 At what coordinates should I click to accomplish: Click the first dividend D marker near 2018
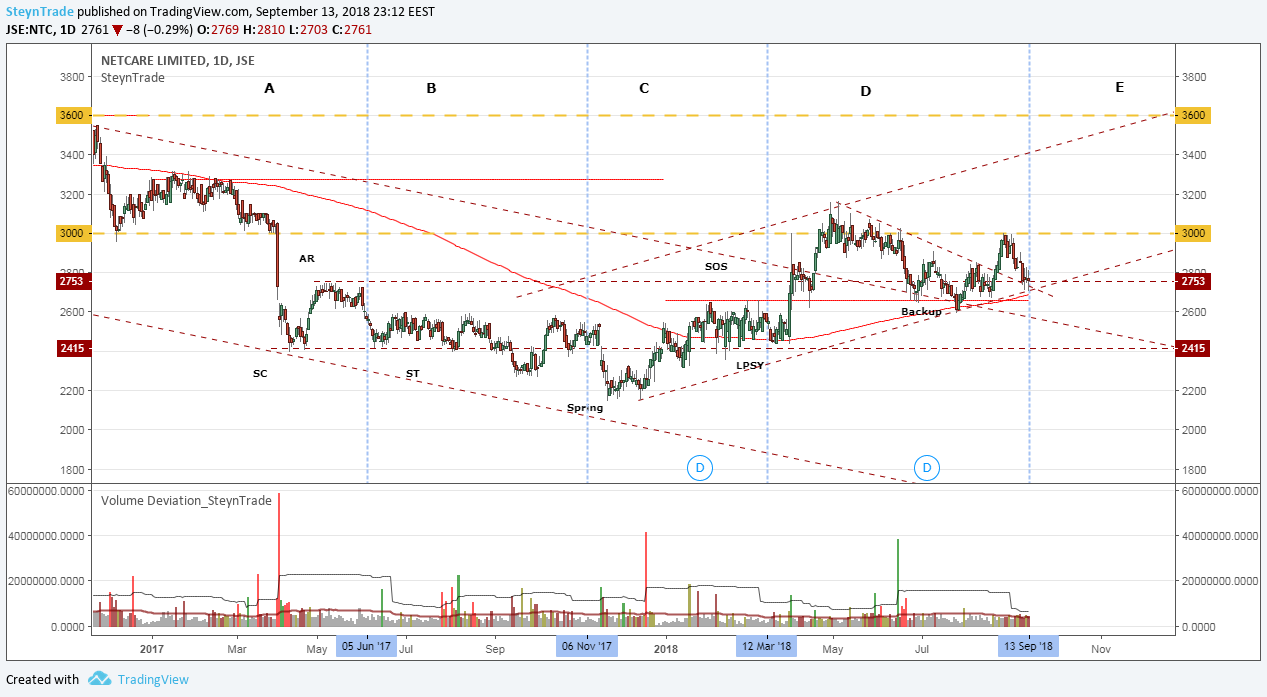700,467
